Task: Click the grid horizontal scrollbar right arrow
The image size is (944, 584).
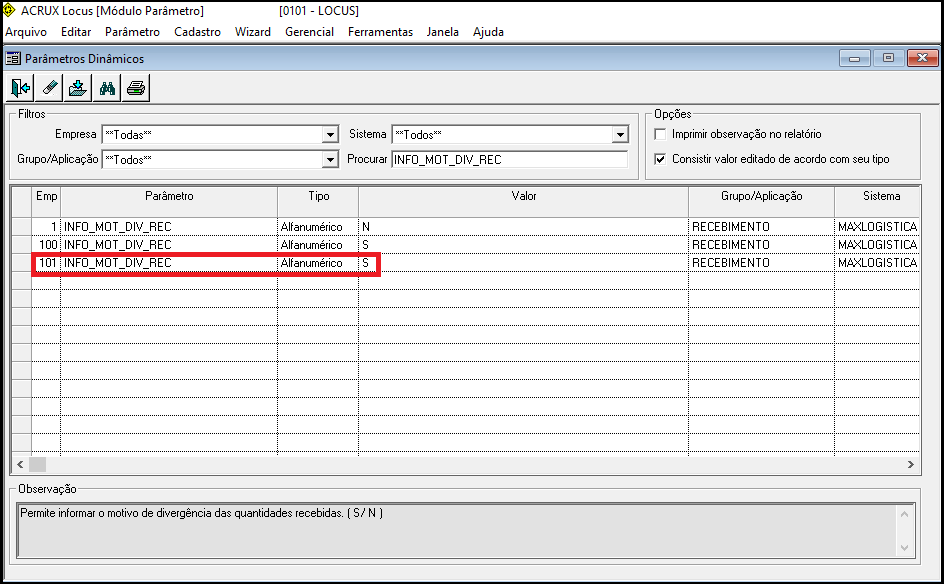Action: (910, 464)
